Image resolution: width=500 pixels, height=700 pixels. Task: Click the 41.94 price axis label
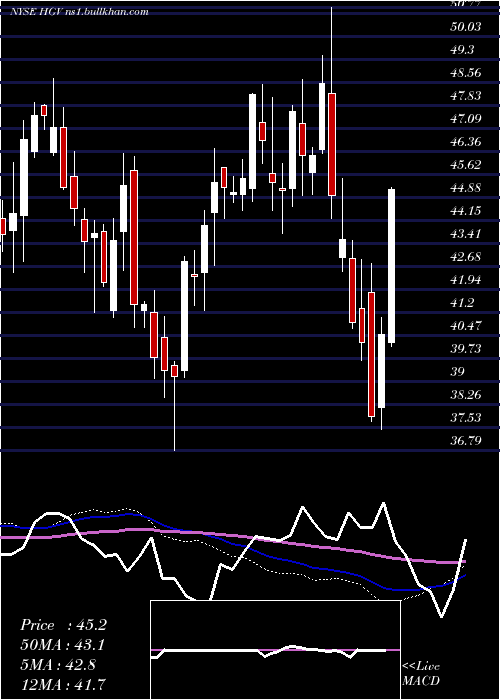[465, 280]
